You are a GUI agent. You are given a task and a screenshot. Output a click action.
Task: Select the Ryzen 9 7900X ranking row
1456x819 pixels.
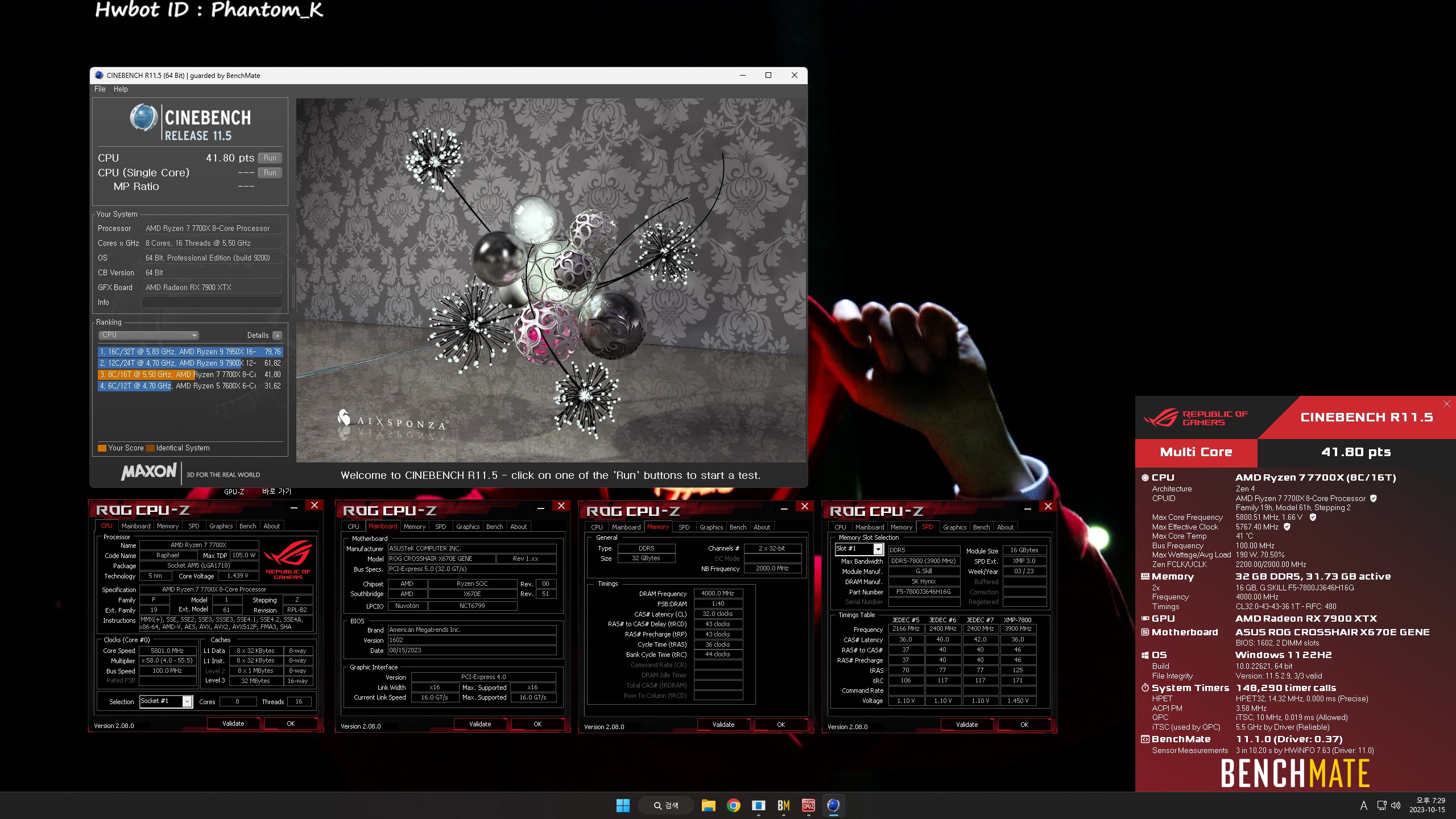click(x=190, y=363)
